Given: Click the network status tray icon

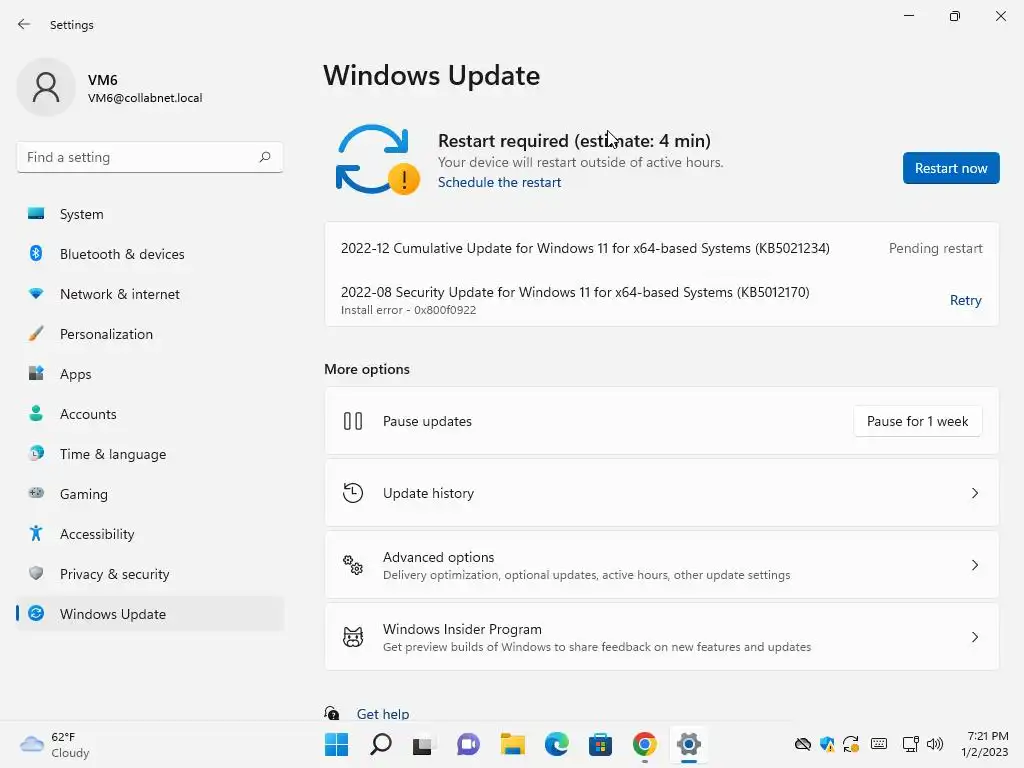Looking at the screenshot, I should pyautogui.click(x=910, y=744).
